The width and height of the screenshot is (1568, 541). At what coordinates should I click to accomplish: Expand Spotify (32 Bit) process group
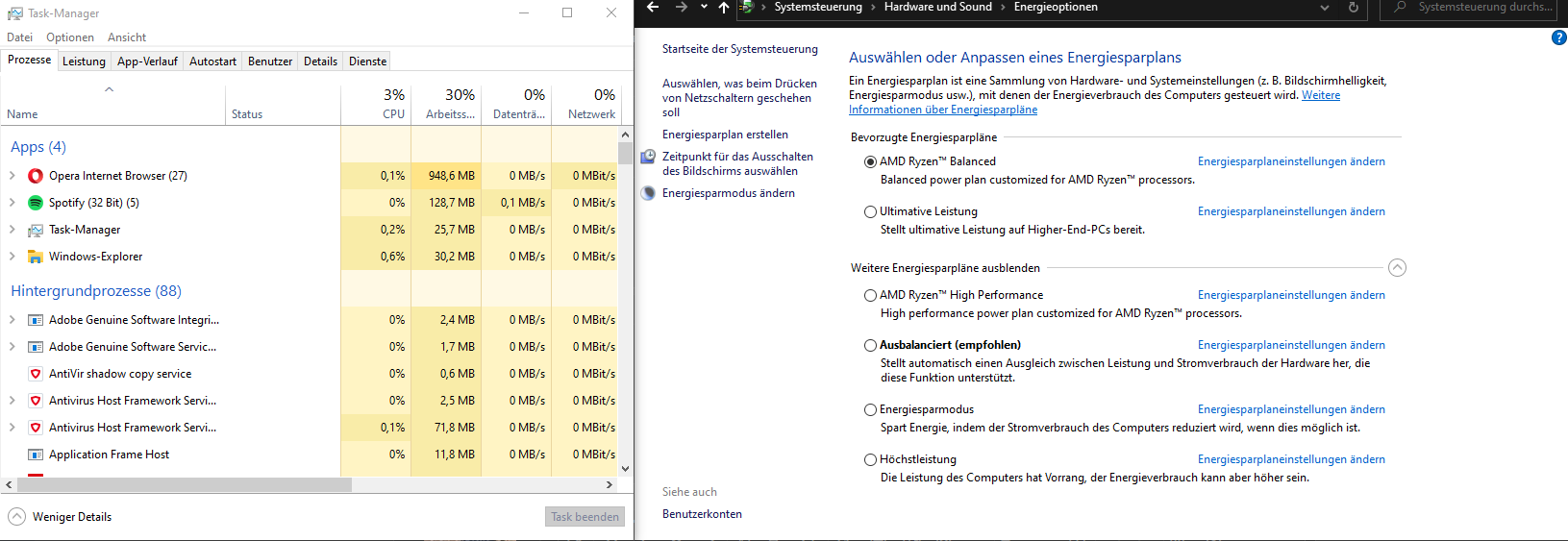12,203
